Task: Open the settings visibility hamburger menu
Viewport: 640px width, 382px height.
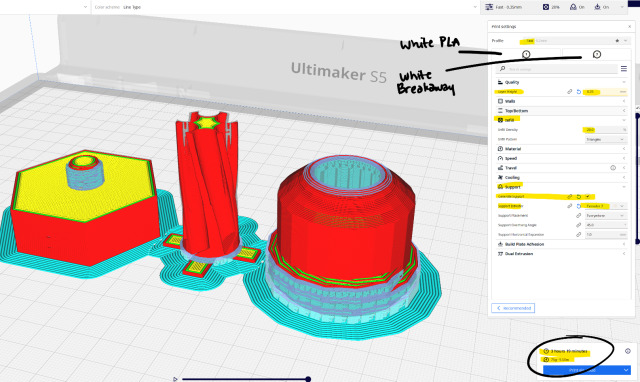Action: pos(624,69)
